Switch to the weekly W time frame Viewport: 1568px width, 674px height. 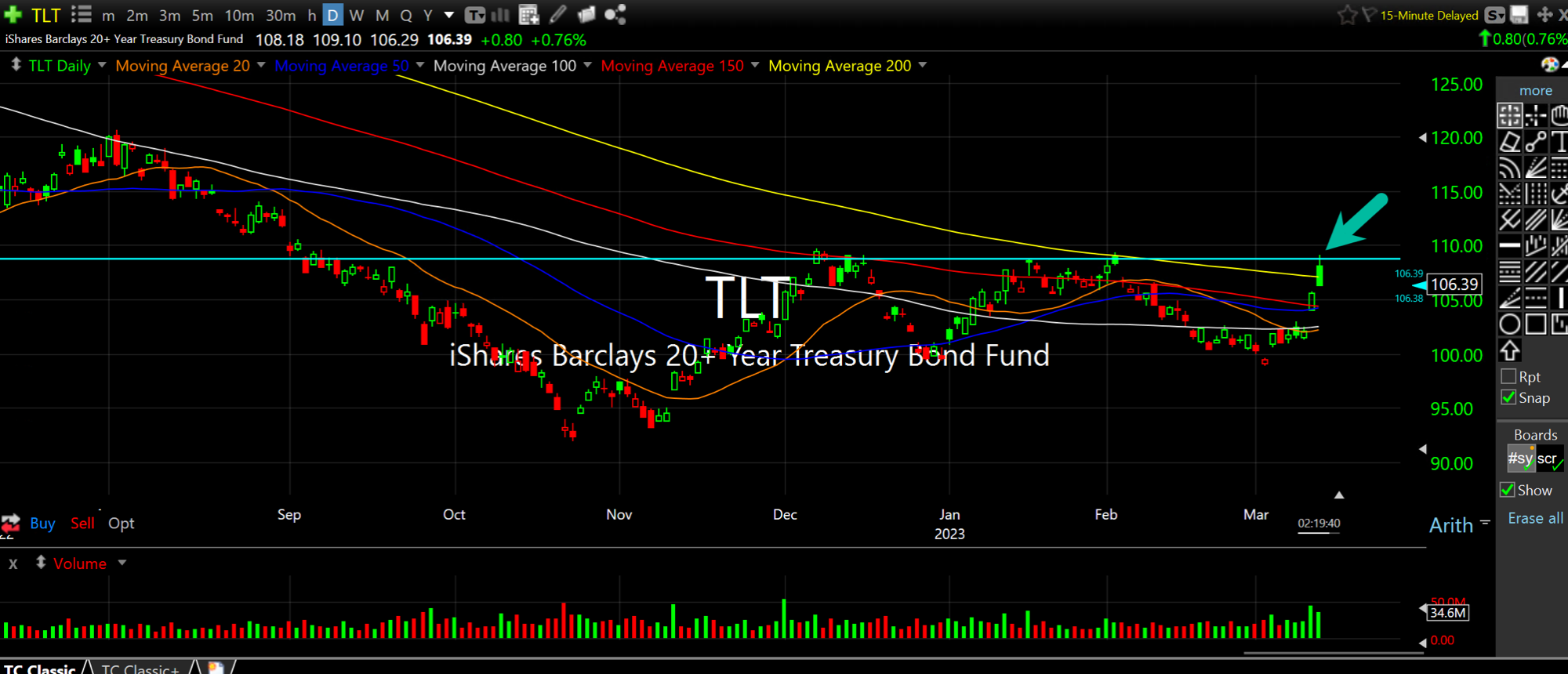click(x=357, y=16)
